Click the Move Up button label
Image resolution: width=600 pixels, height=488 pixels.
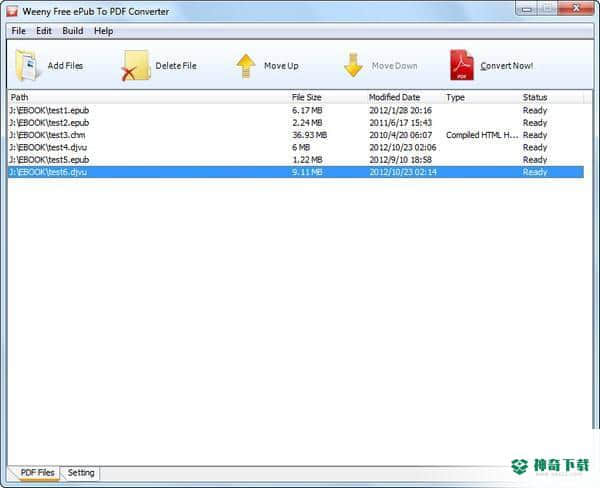[281, 66]
